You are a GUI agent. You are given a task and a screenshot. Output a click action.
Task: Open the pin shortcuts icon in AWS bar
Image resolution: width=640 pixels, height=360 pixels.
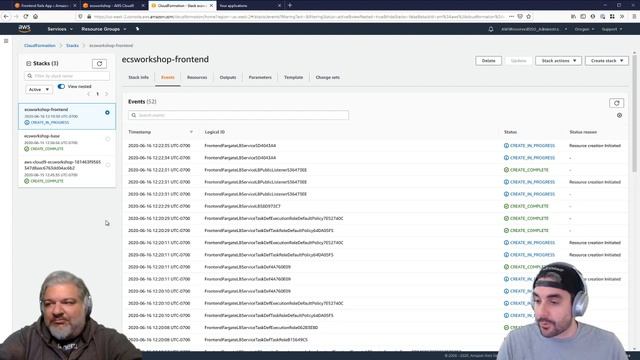coord(138,29)
